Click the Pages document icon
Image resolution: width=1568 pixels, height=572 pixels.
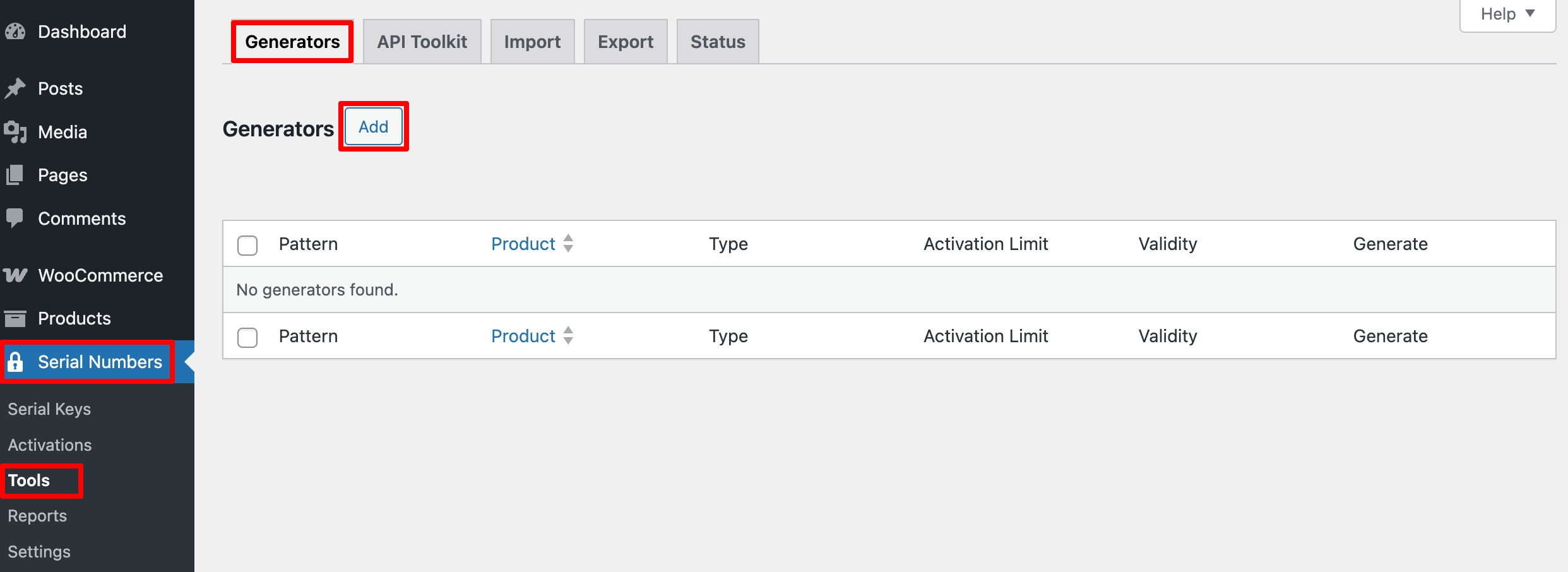15,175
